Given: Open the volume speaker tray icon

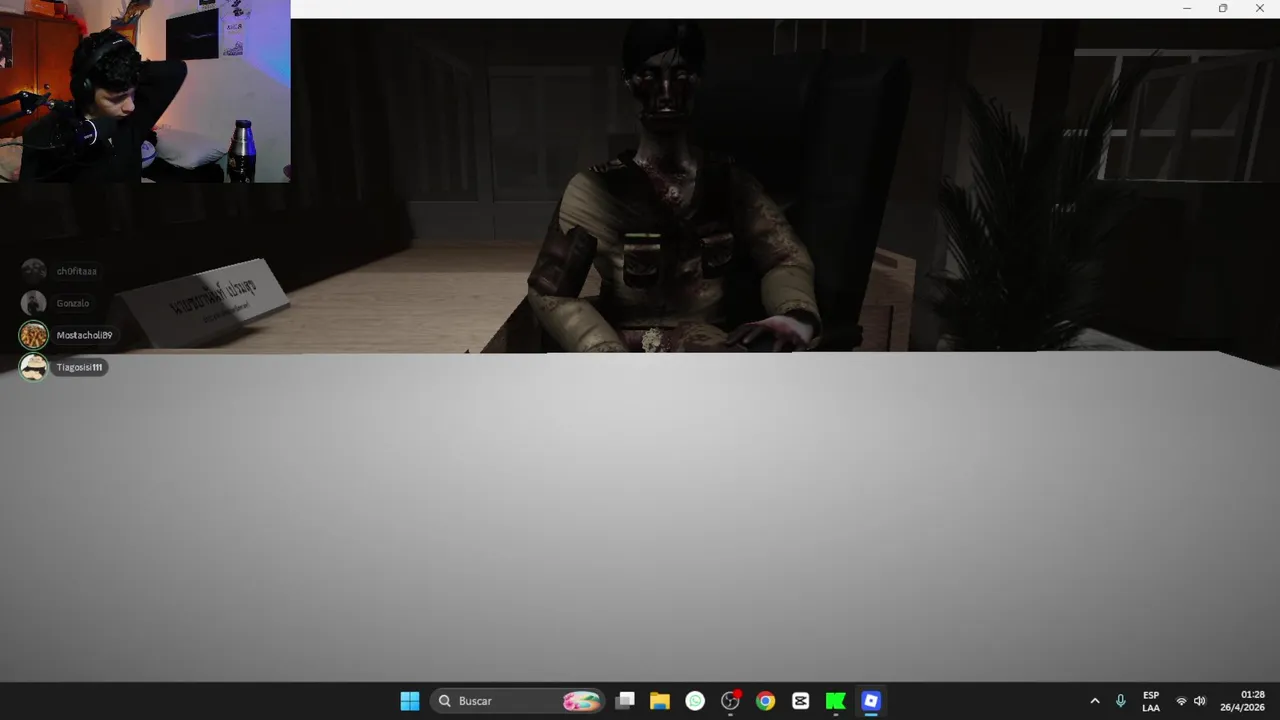Looking at the screenshot, I should point(1200,701).
